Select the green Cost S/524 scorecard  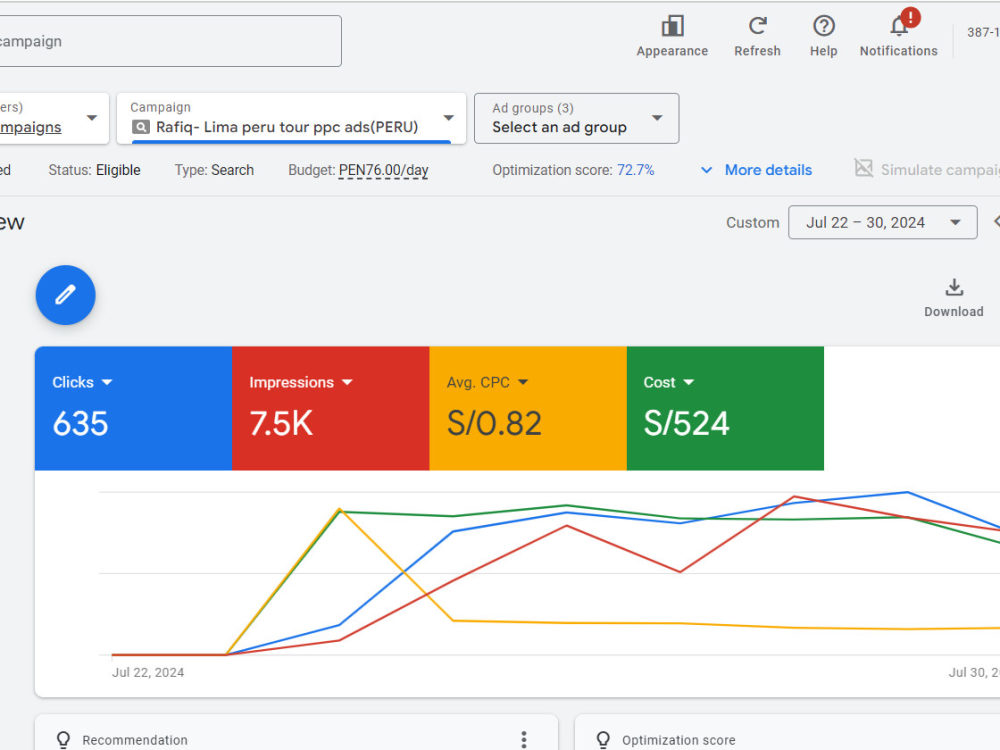(x=725, y=408)
